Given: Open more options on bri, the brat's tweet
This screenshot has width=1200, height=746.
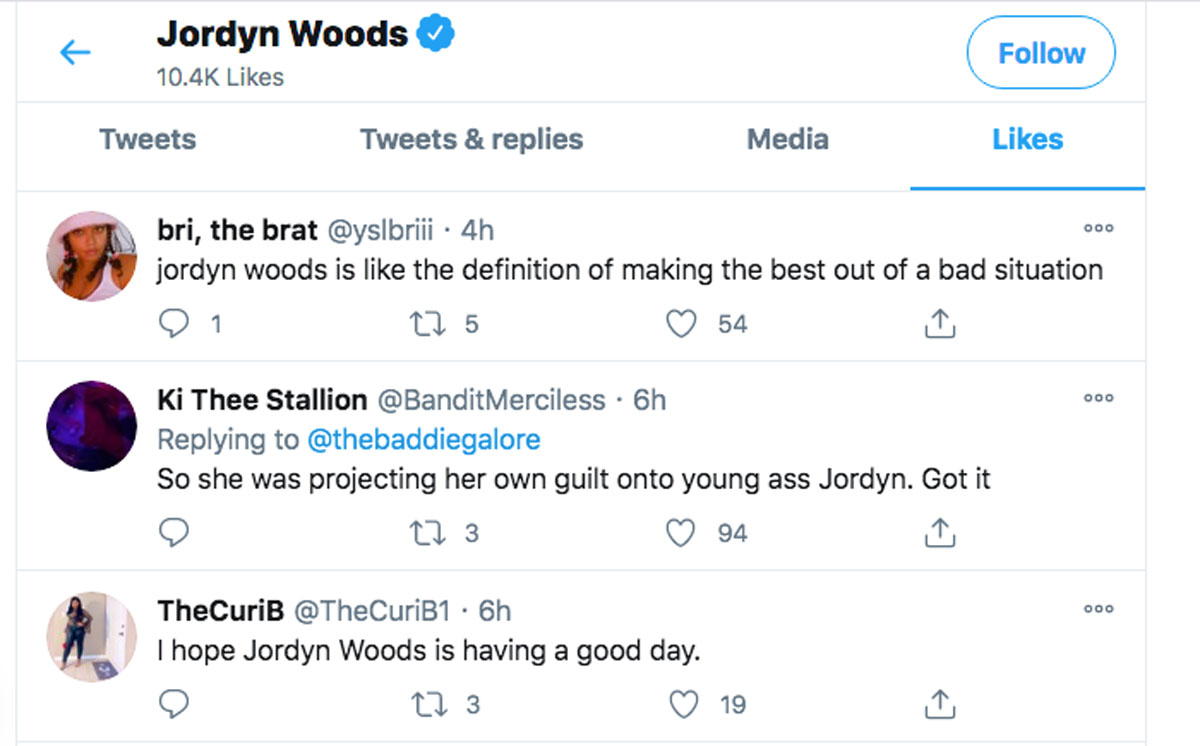Looking at the screenshot, I should click(x=1098, y=228).
